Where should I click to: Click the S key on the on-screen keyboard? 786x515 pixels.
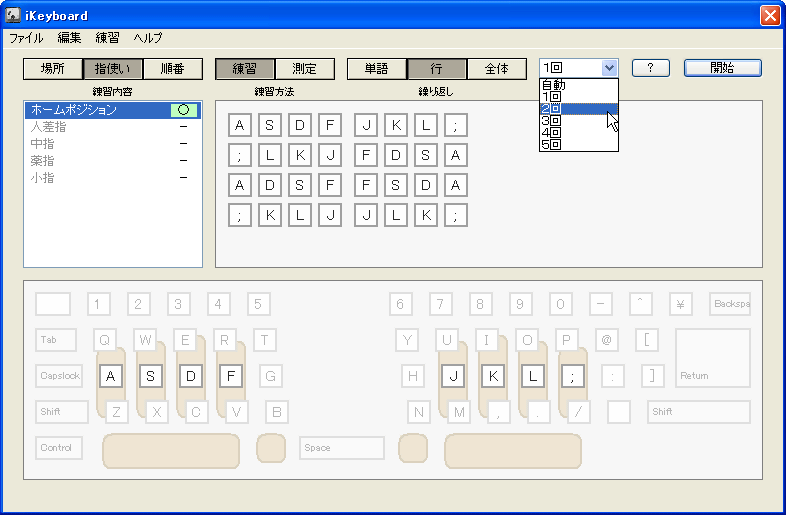150,376
